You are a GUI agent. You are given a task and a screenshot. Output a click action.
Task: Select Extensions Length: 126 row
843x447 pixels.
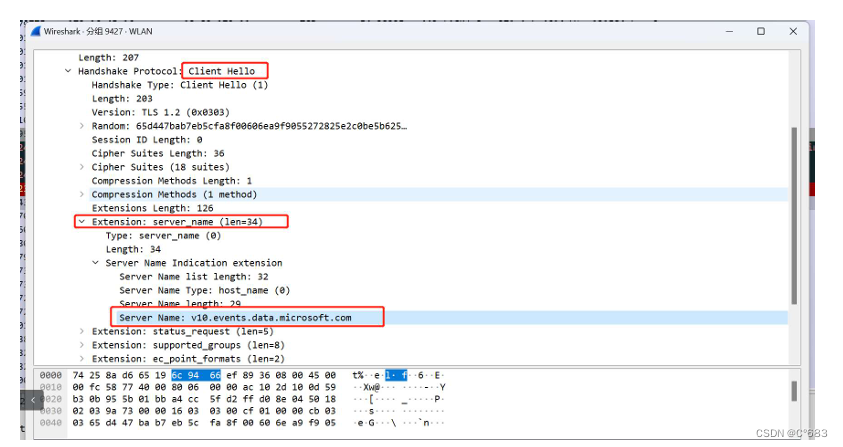click(152, 208)
